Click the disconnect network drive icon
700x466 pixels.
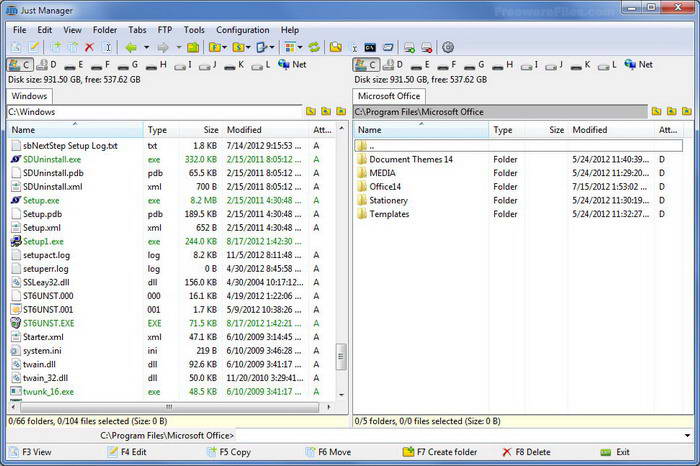point(427,47)
